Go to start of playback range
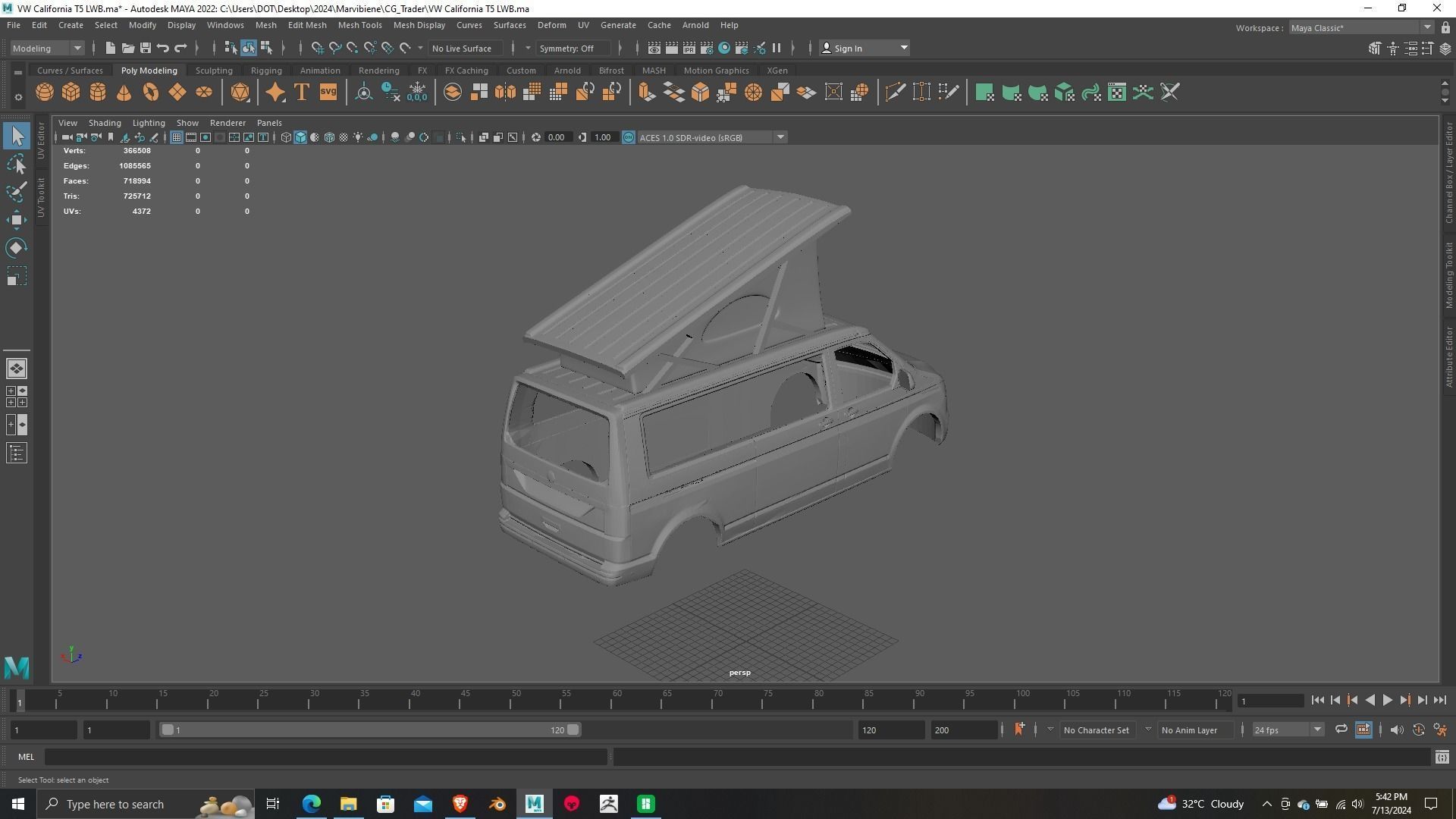 [1317, 701]
